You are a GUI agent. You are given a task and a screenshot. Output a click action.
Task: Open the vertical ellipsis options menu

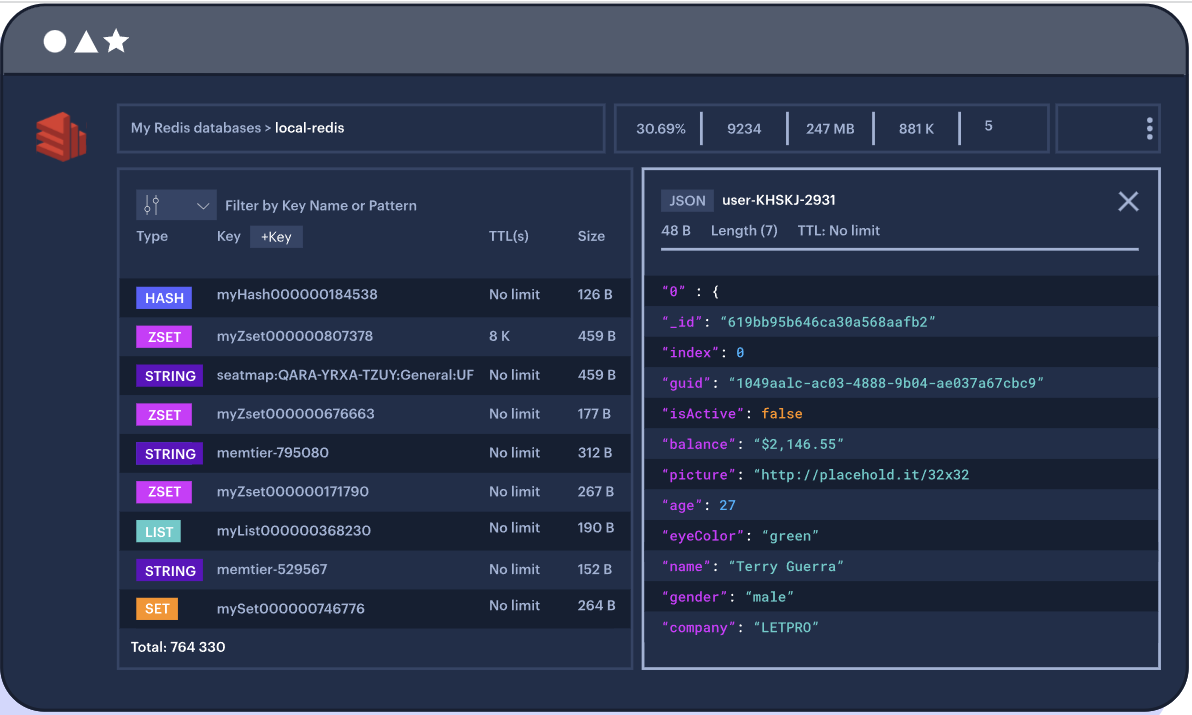pyautogui.click(x=1148, y=128)
